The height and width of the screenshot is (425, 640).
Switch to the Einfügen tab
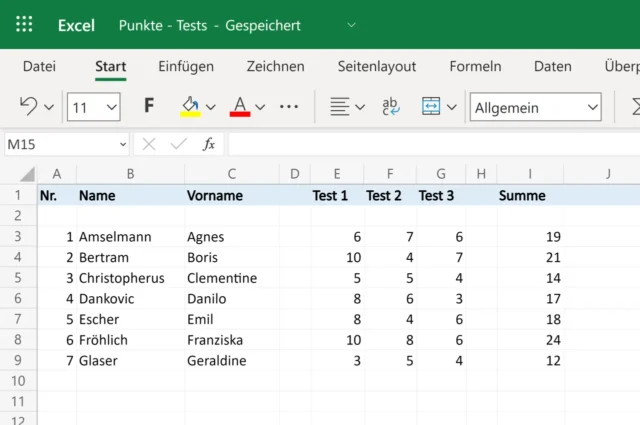tap(186, 66)
